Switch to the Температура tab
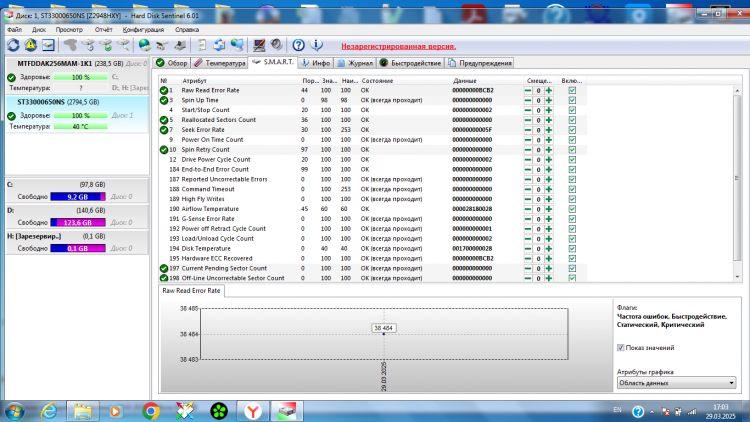 (220, 63)
